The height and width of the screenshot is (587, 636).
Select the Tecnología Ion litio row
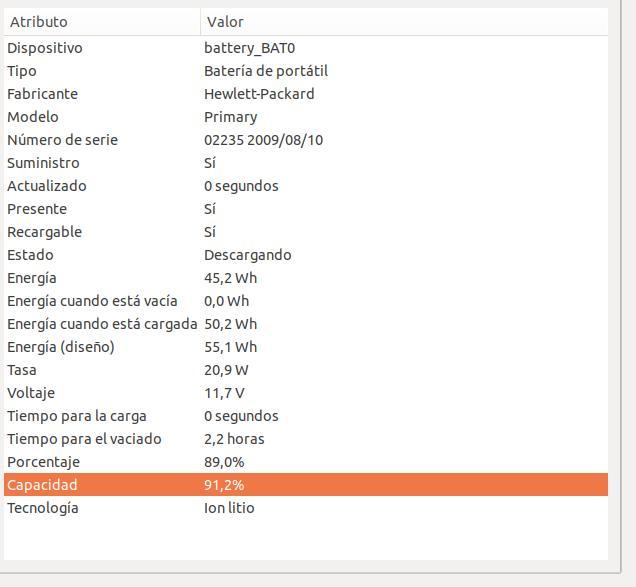point(306,508)
